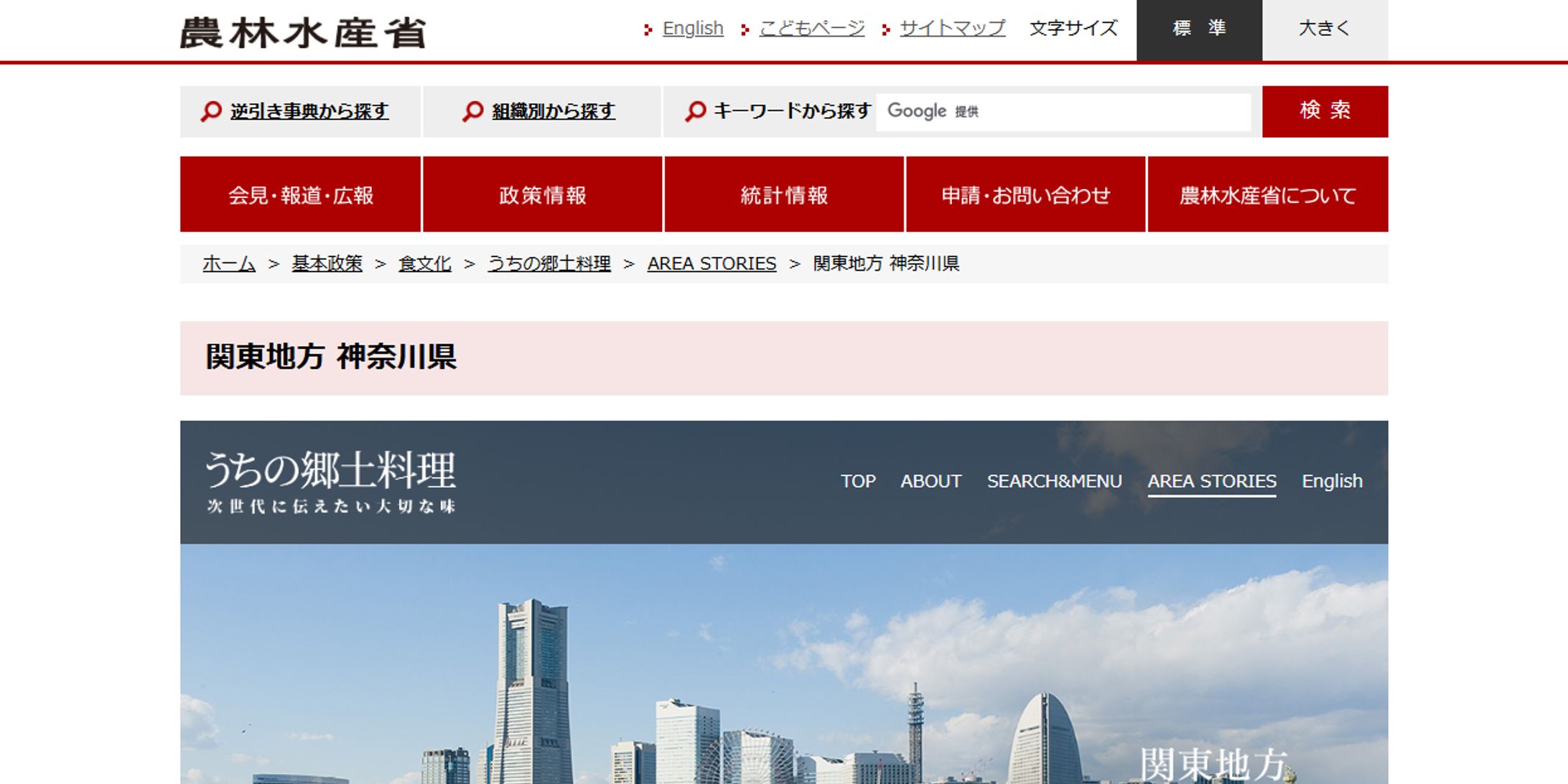Viewport: 1568px width, 784px height.
Task: Switch text size to 大きく
Action: 1323,29
